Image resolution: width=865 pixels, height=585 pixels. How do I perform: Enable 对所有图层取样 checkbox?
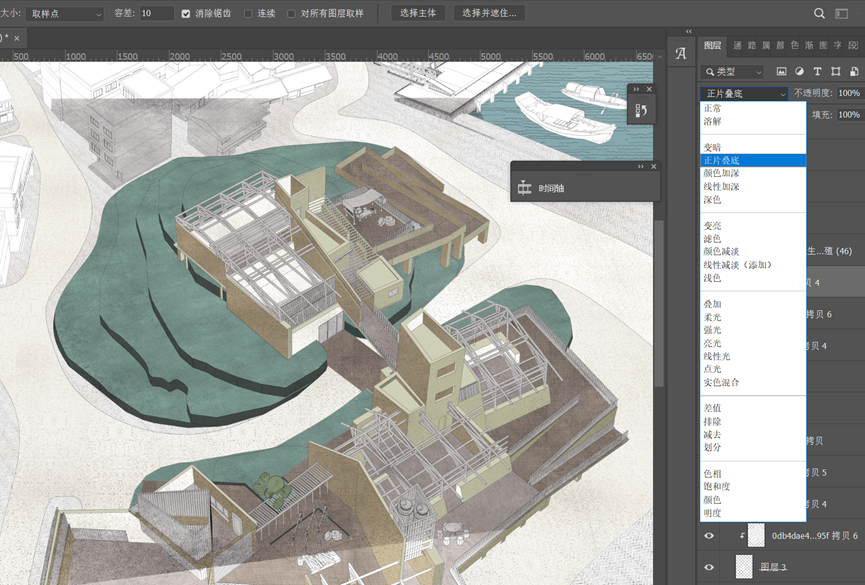[x=291, y=14]
